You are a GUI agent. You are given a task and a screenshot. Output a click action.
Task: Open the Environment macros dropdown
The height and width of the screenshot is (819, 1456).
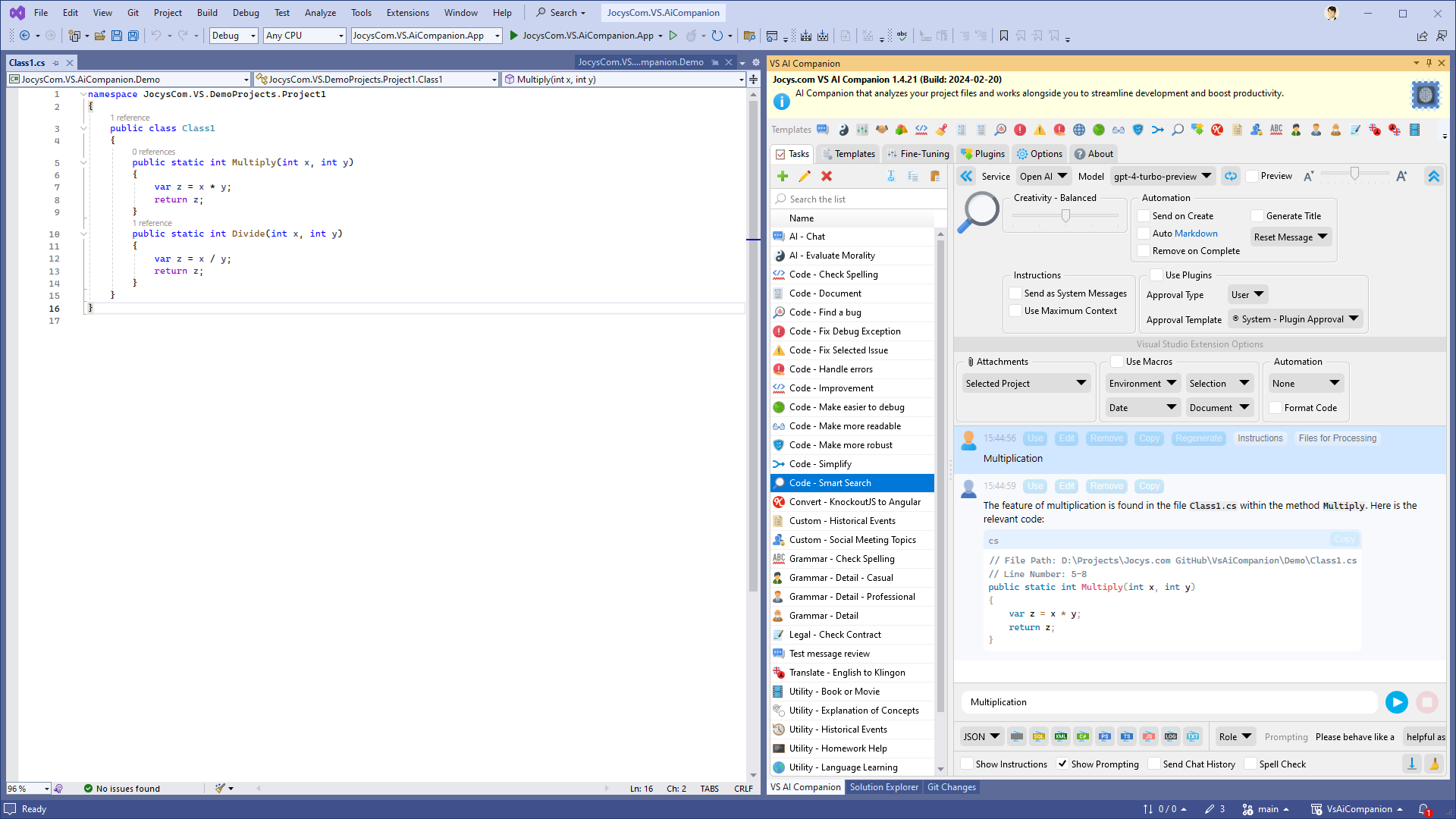tap(1142, 384)
